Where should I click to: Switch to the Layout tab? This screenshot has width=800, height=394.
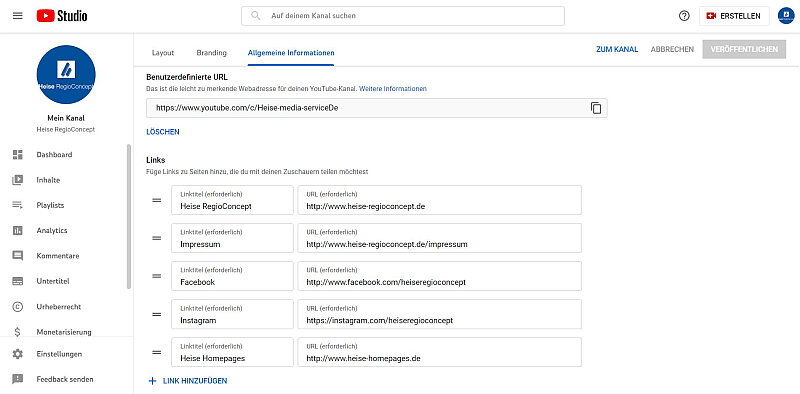coord(163,53)
